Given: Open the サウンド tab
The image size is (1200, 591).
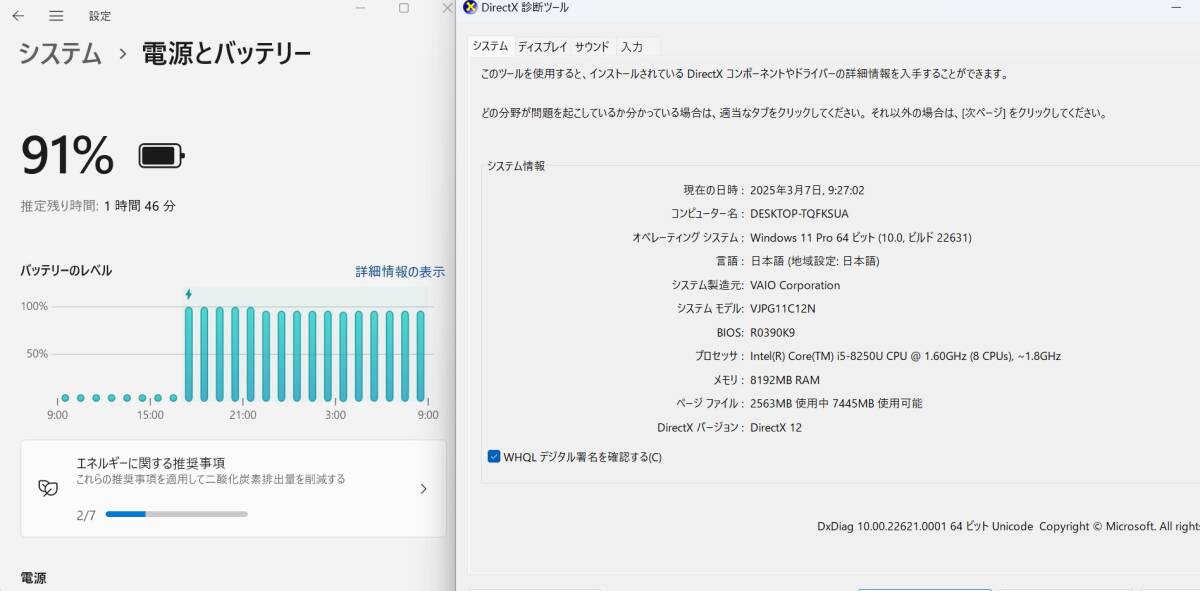Looking at the screenshot, I should click(592, 47).
